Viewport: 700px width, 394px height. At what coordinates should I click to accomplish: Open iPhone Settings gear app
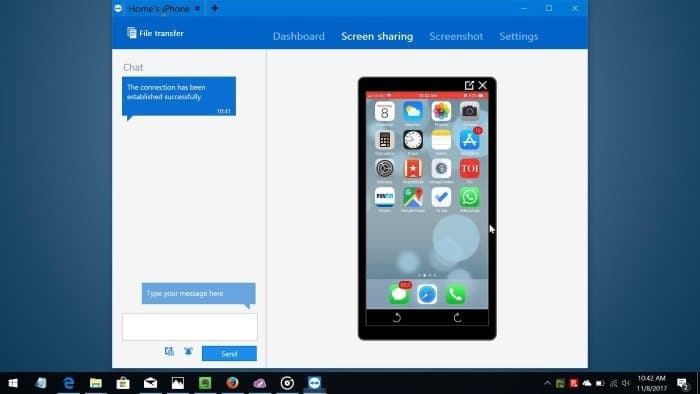pos(384,169)
